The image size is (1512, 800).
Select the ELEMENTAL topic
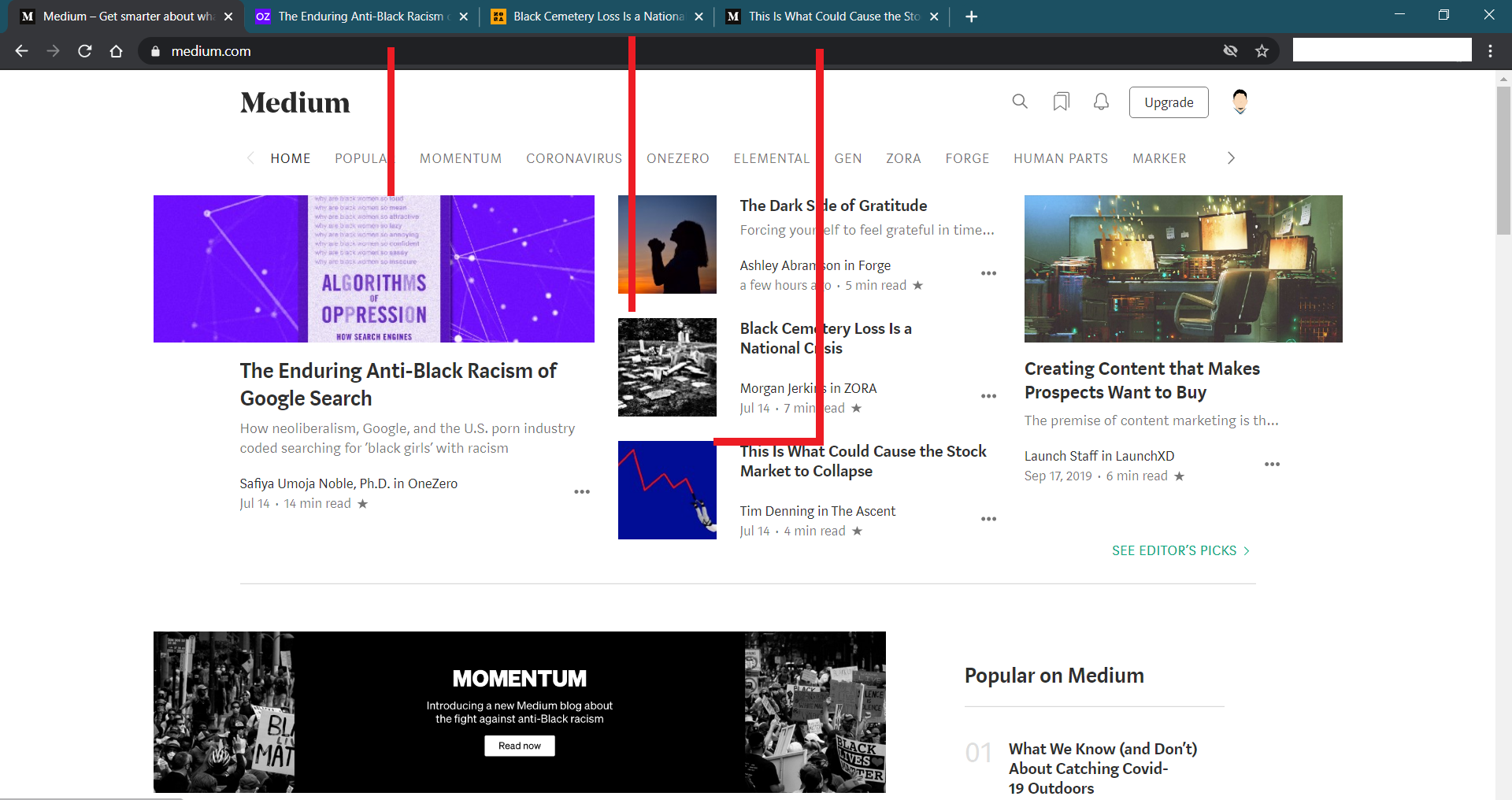tap(772, 158)
